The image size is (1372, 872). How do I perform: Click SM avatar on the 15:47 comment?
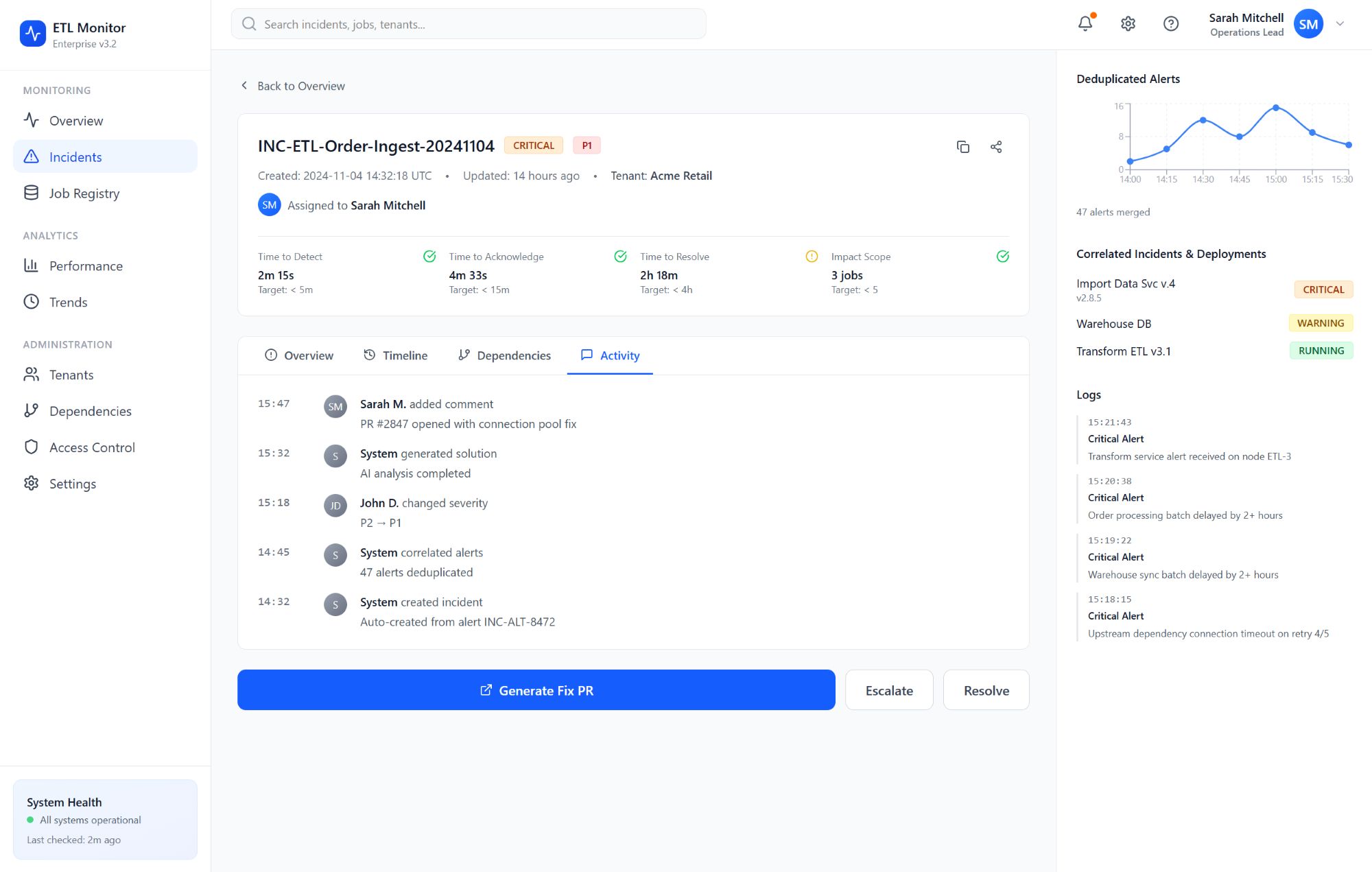pyautogui.click(x=335, y=407)
